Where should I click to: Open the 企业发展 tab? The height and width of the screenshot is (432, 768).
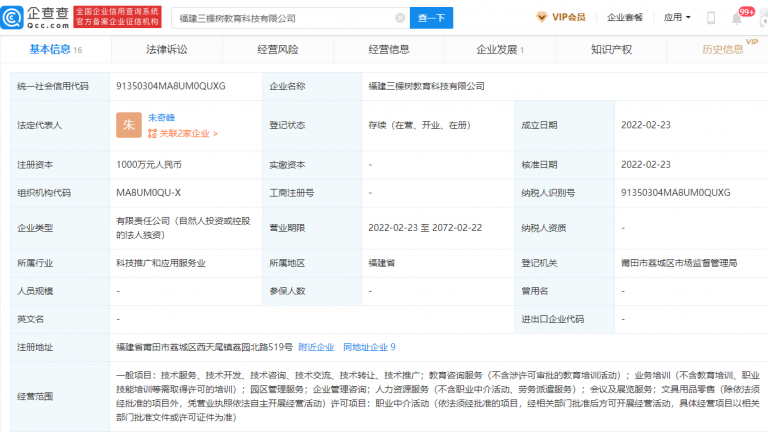coord(500,49)
